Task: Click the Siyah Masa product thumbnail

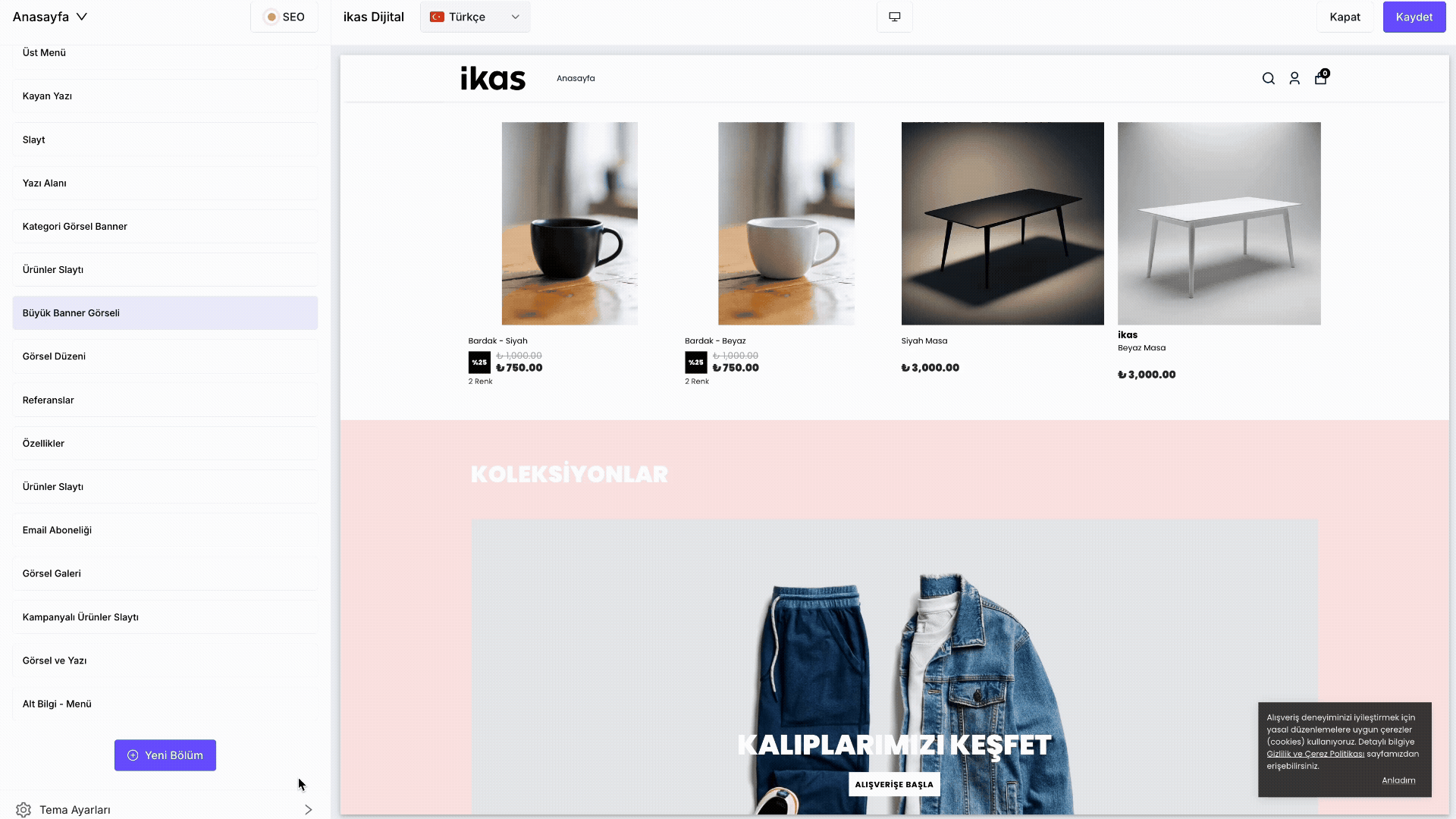Action: pos(1003,224)
